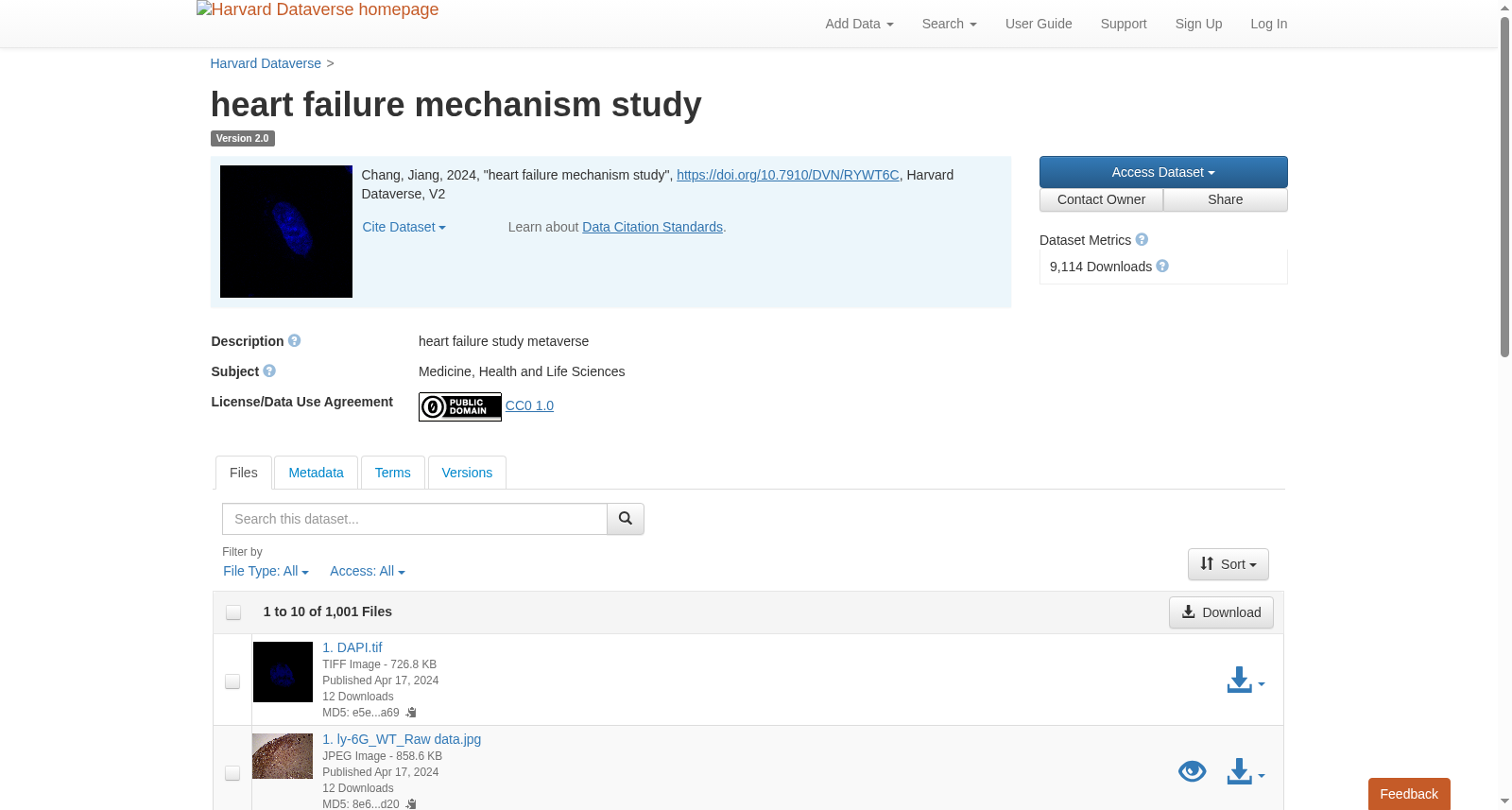Switch to the Metadata tab
The image size is (1512, 810).
(x=317, y=473)
